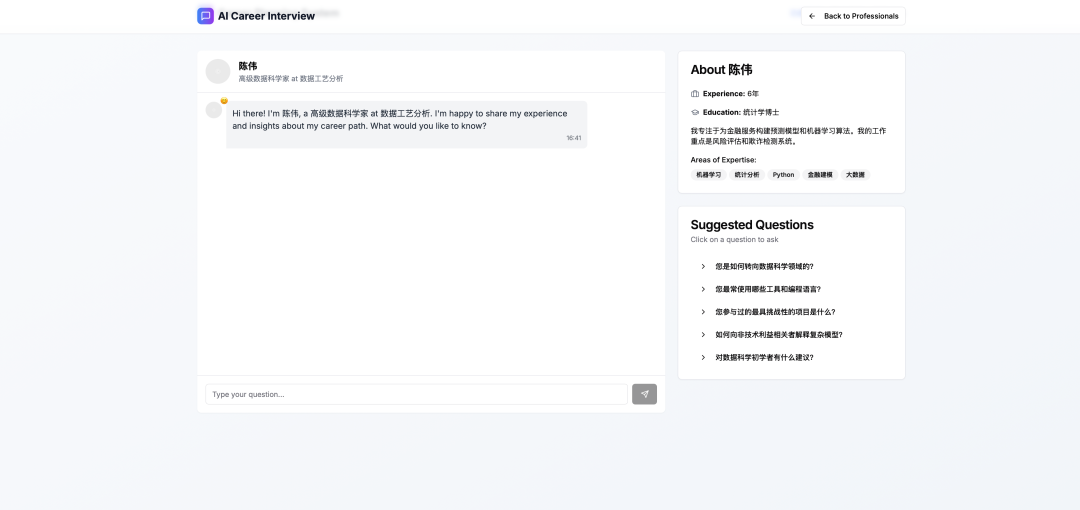Click 陈伟's avatar in the chat header
The height and width of the screenshot is (510, 1080).
(x=217, y=71)
